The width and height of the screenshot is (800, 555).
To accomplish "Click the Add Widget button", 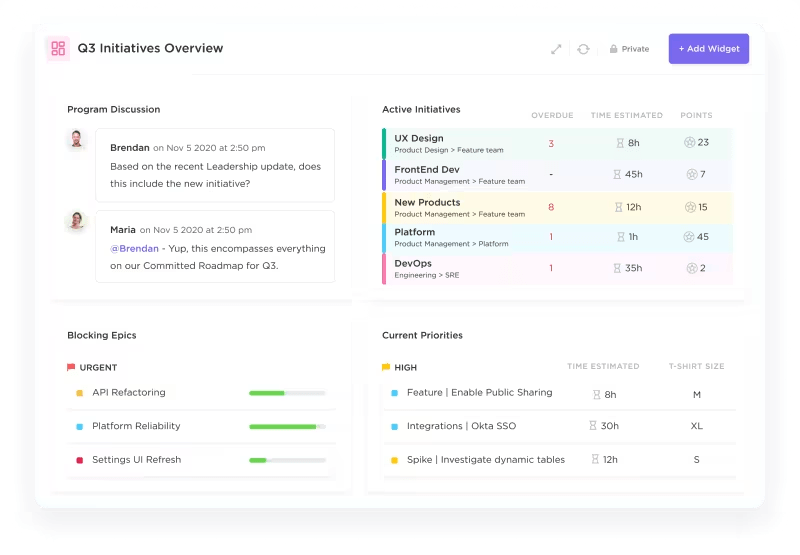I will coord(709,48).
